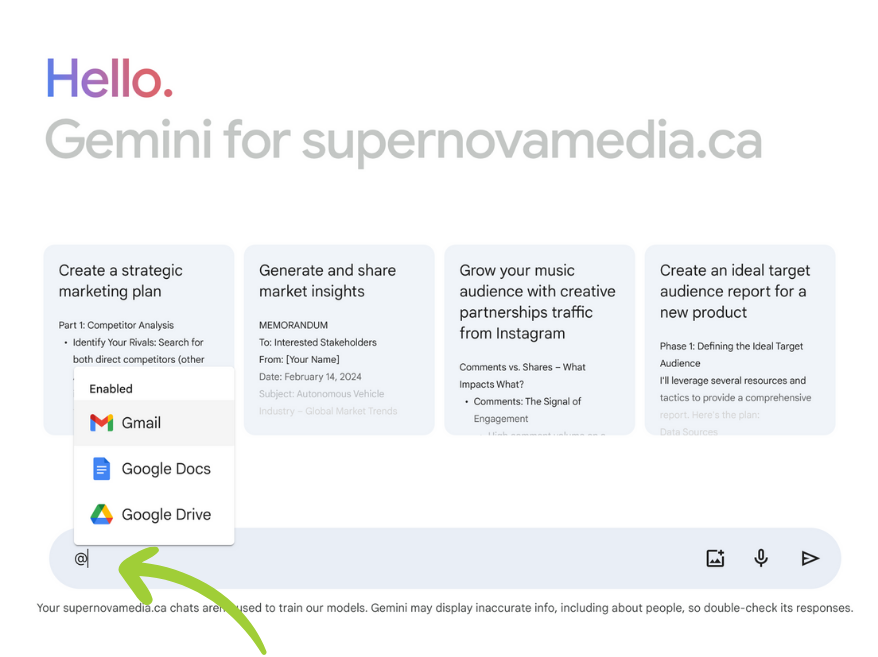
Task: Click the blue Google Docs icon
Action: [101, 469]
